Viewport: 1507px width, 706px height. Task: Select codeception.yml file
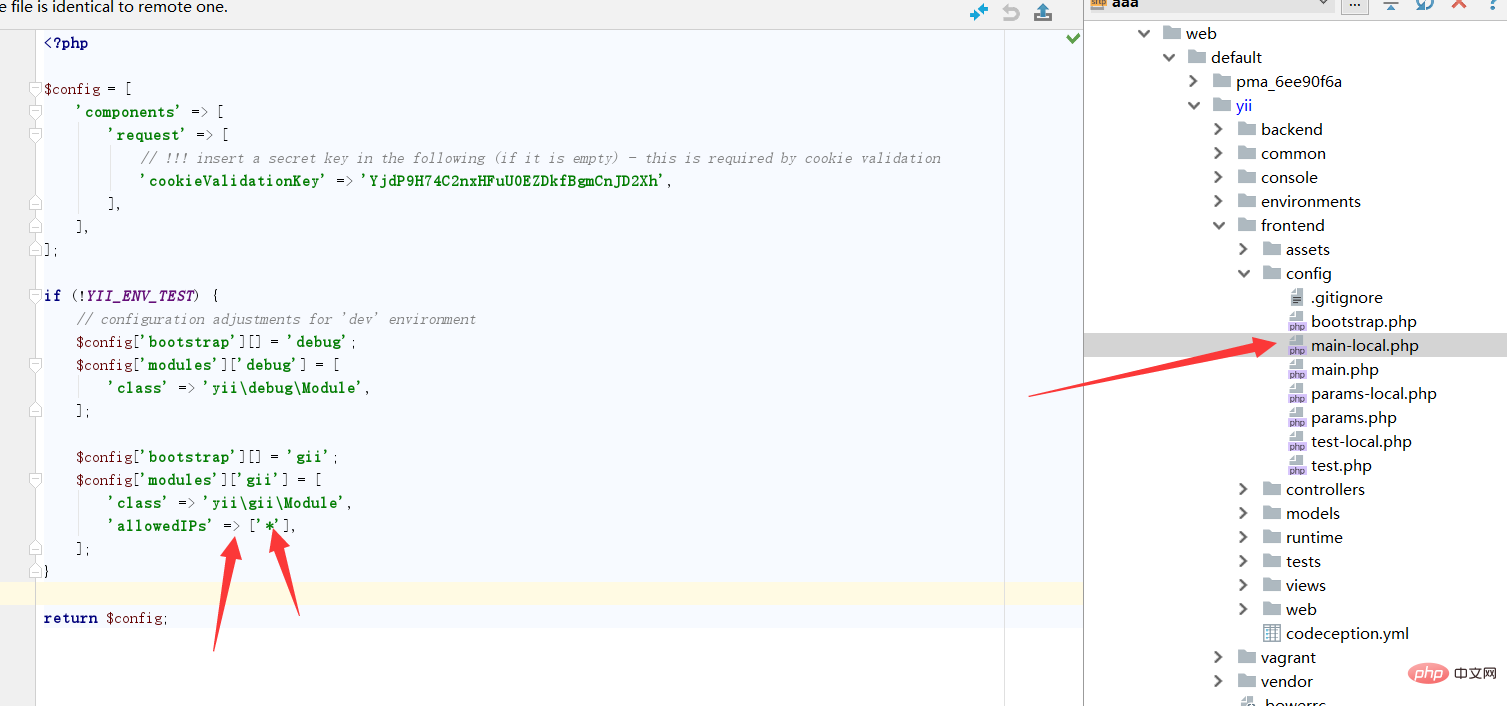point(1347,633)
